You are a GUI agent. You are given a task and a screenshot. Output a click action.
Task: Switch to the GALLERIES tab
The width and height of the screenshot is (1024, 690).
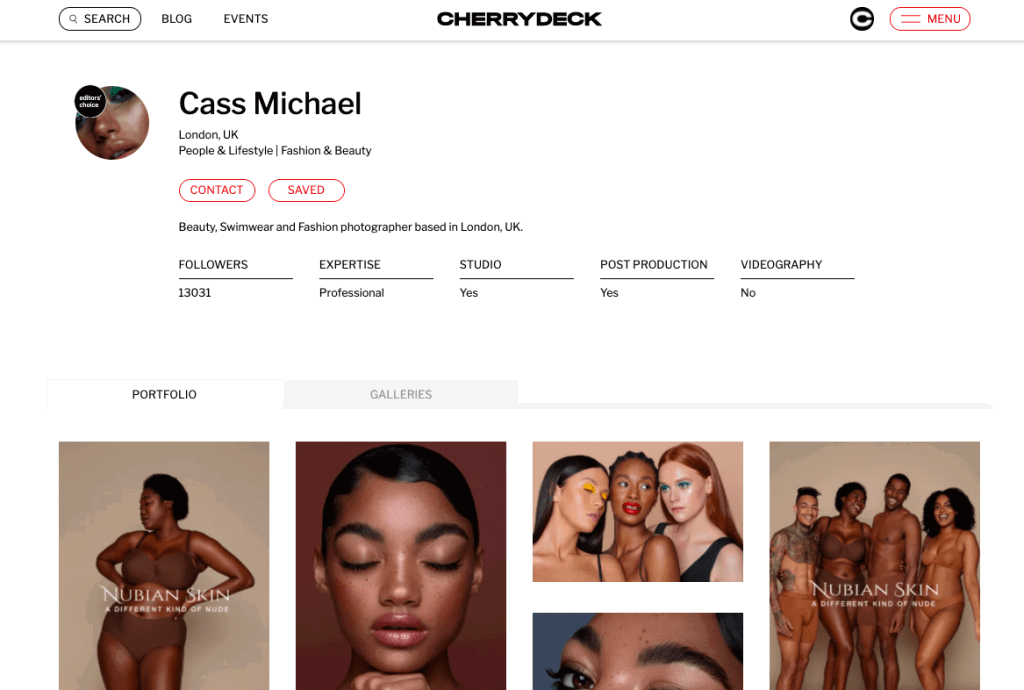point(401,394)
